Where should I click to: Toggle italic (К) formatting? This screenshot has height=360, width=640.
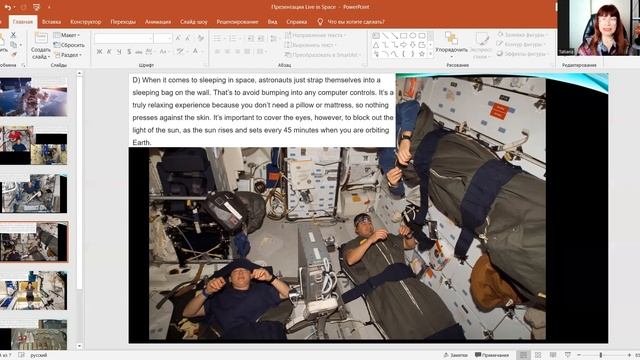coord(109,52)
